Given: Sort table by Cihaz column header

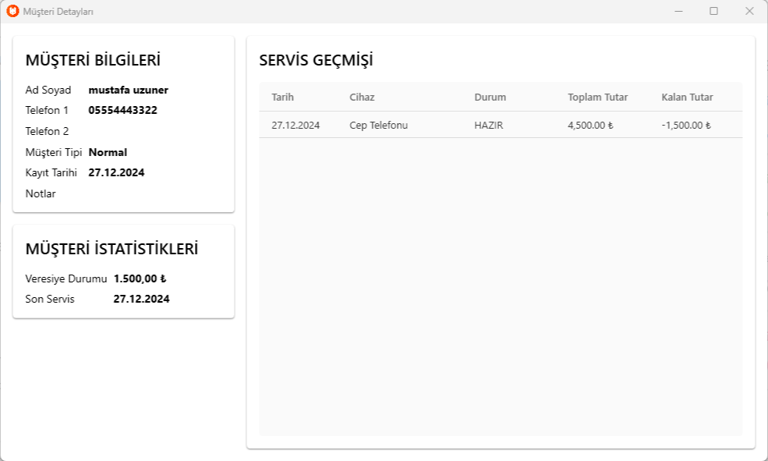Looking at the screenshot, I should pos(362,97).
